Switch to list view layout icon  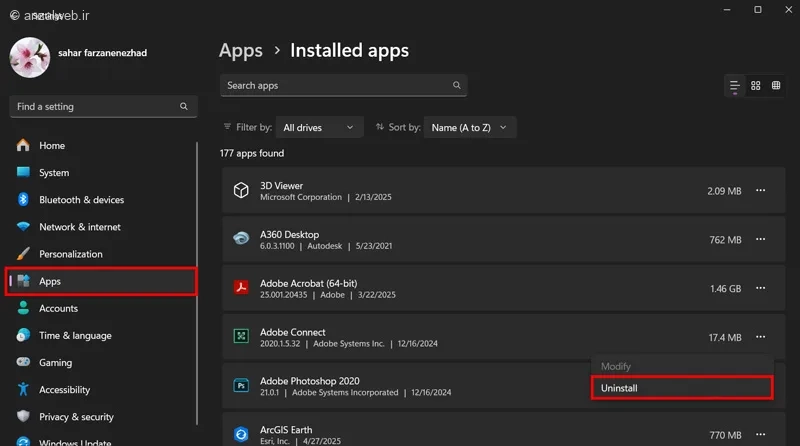[x=735, y=86]
